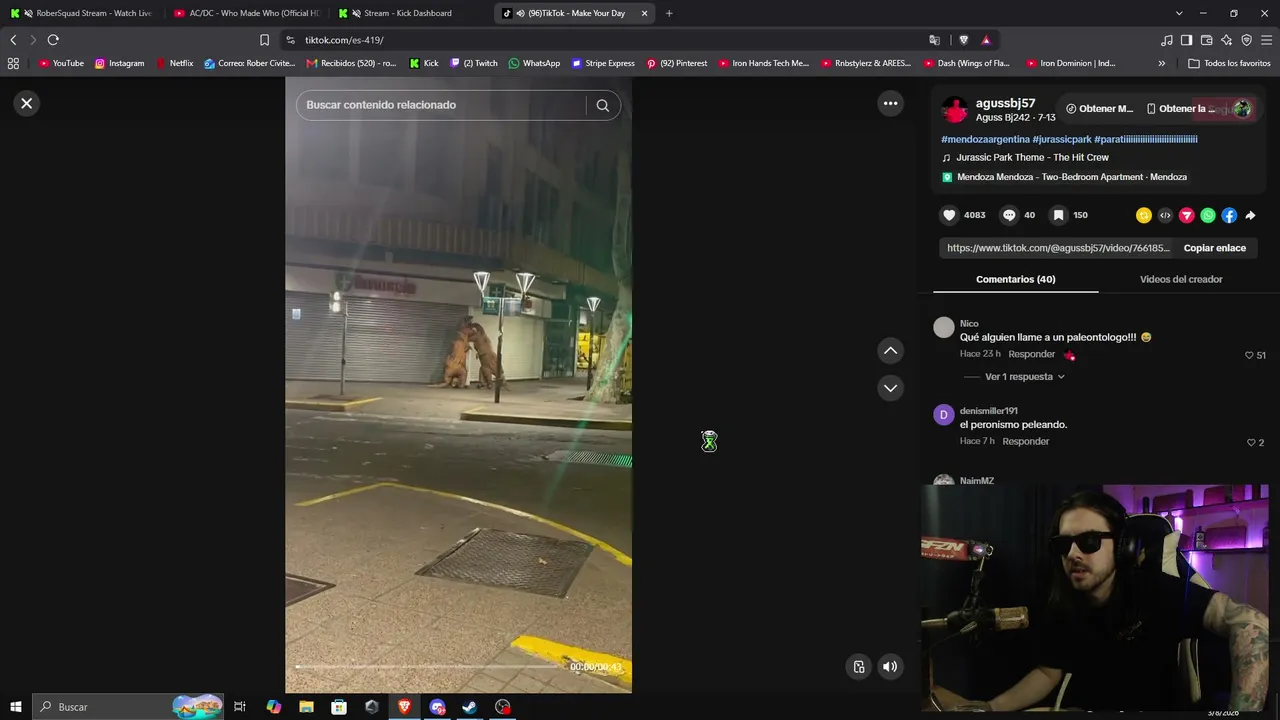Close the TikTok video viewer
Screen dimensions: 1280x720
[27, 103]
